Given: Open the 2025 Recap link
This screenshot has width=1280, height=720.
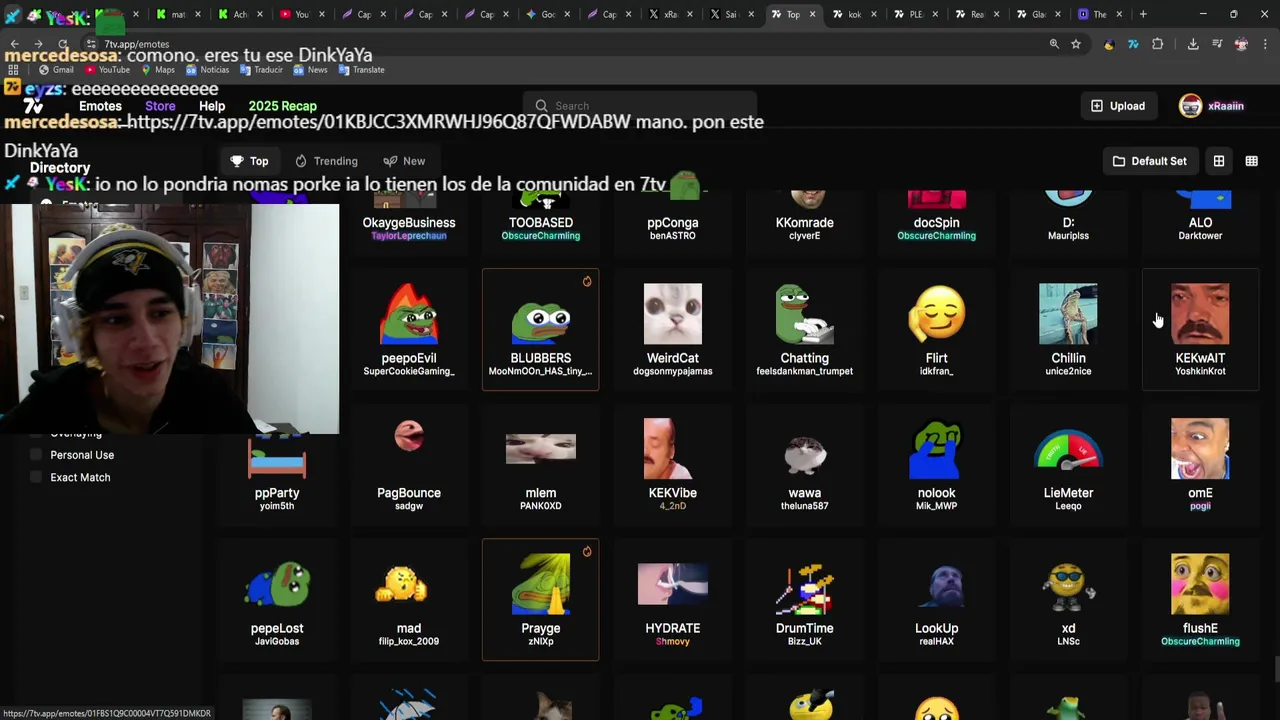Looking at the screenshot, I should click(282, 106).
